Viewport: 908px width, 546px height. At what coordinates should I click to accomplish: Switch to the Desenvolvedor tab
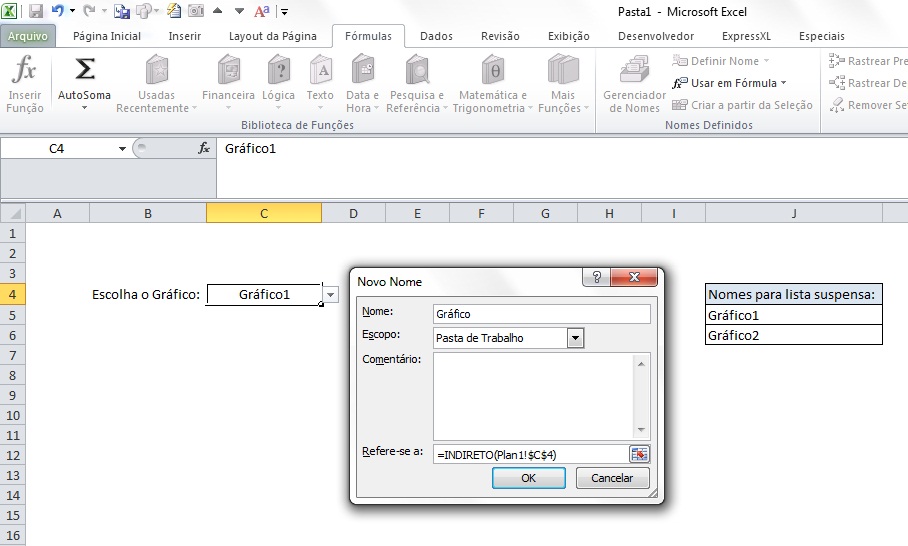tap(656, 36)
